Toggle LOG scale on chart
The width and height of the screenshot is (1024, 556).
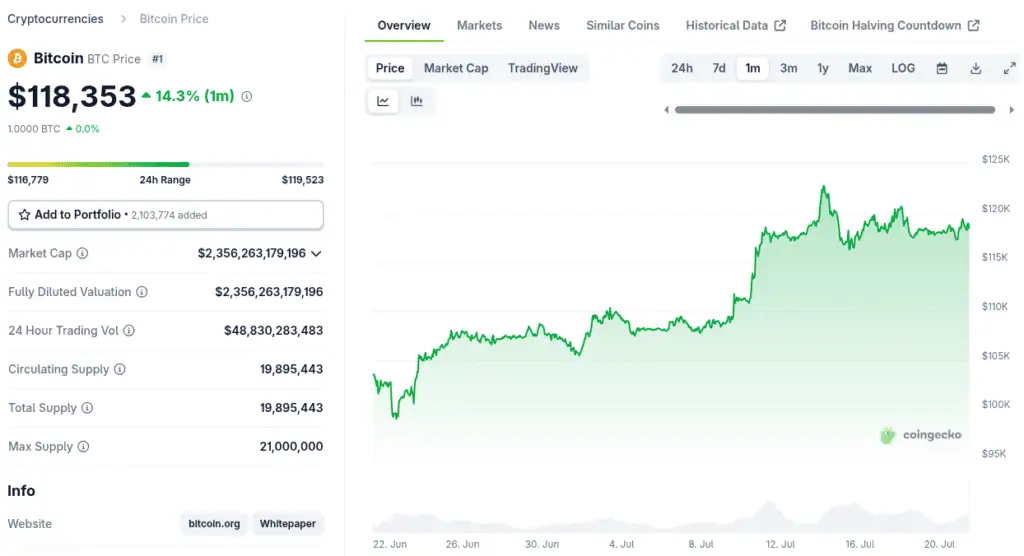point(903,68)
